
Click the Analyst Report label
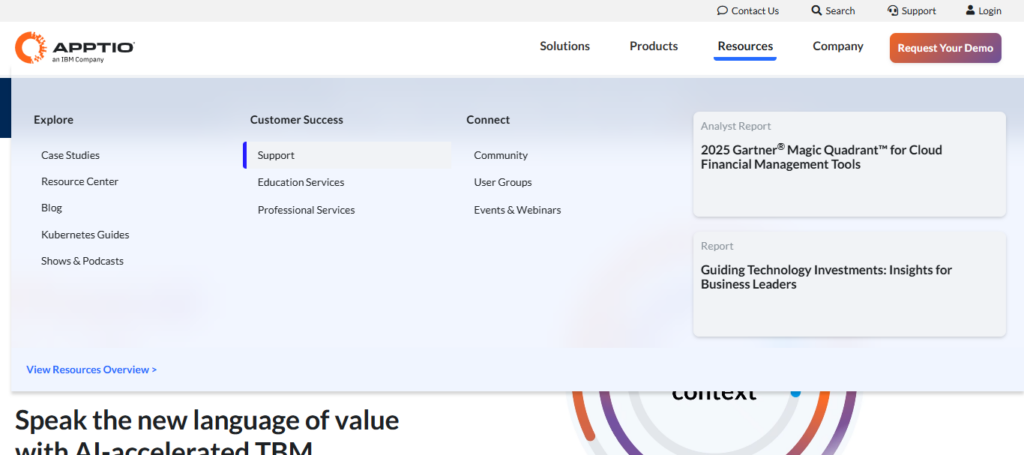(x=736, y=126)
